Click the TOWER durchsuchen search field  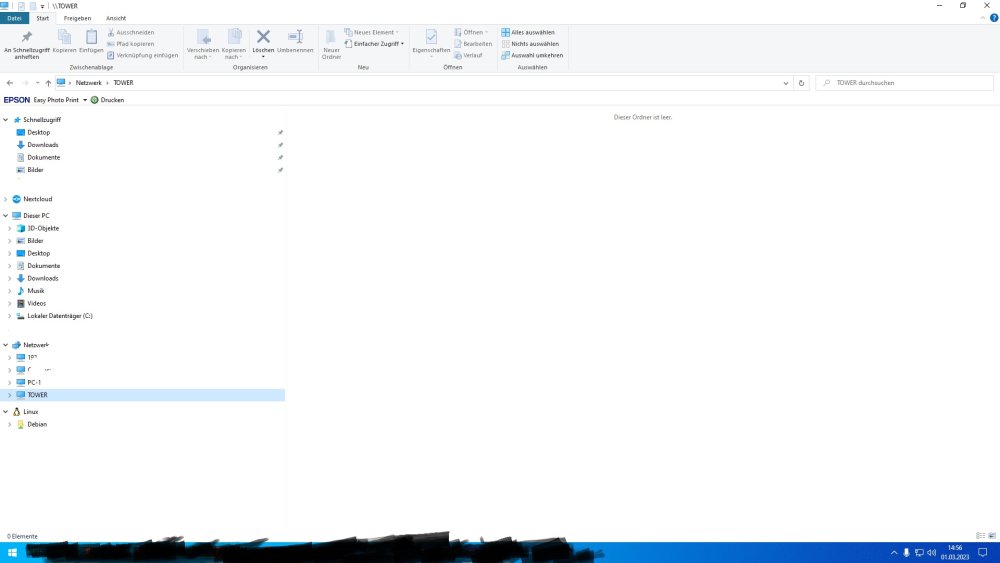point(904,83)
